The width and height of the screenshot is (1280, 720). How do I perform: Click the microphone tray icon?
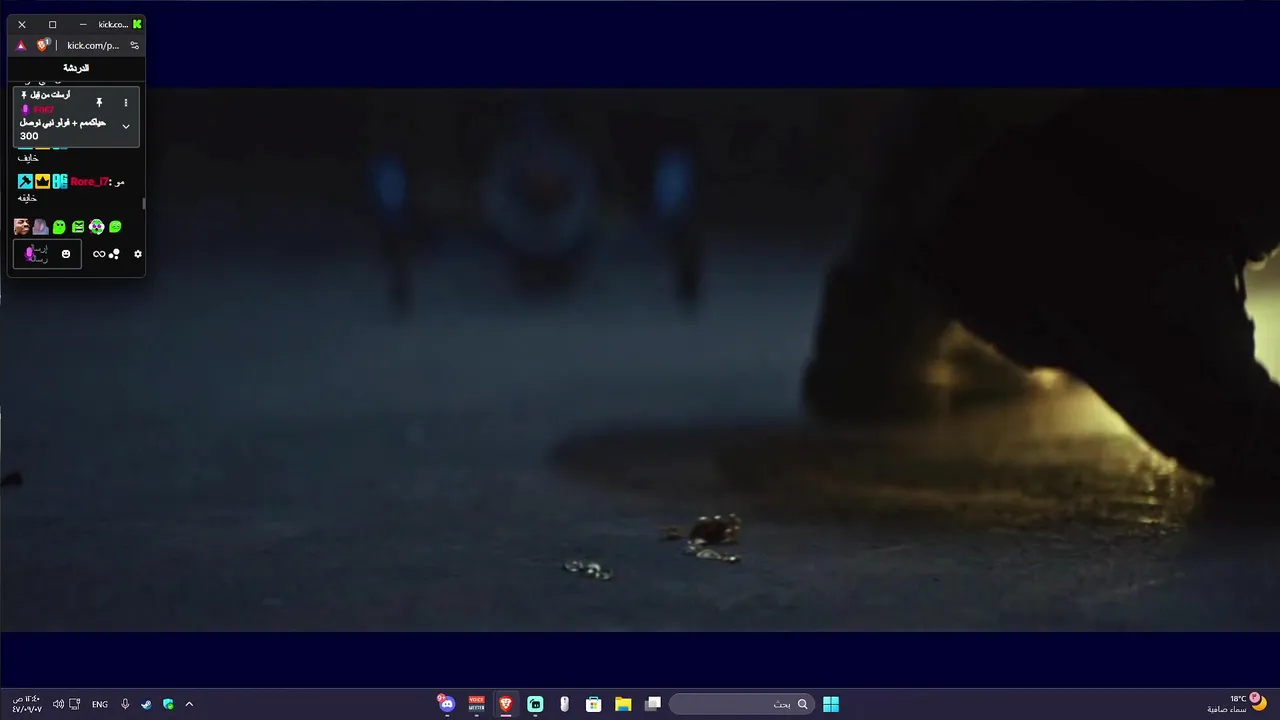[125, 704]
